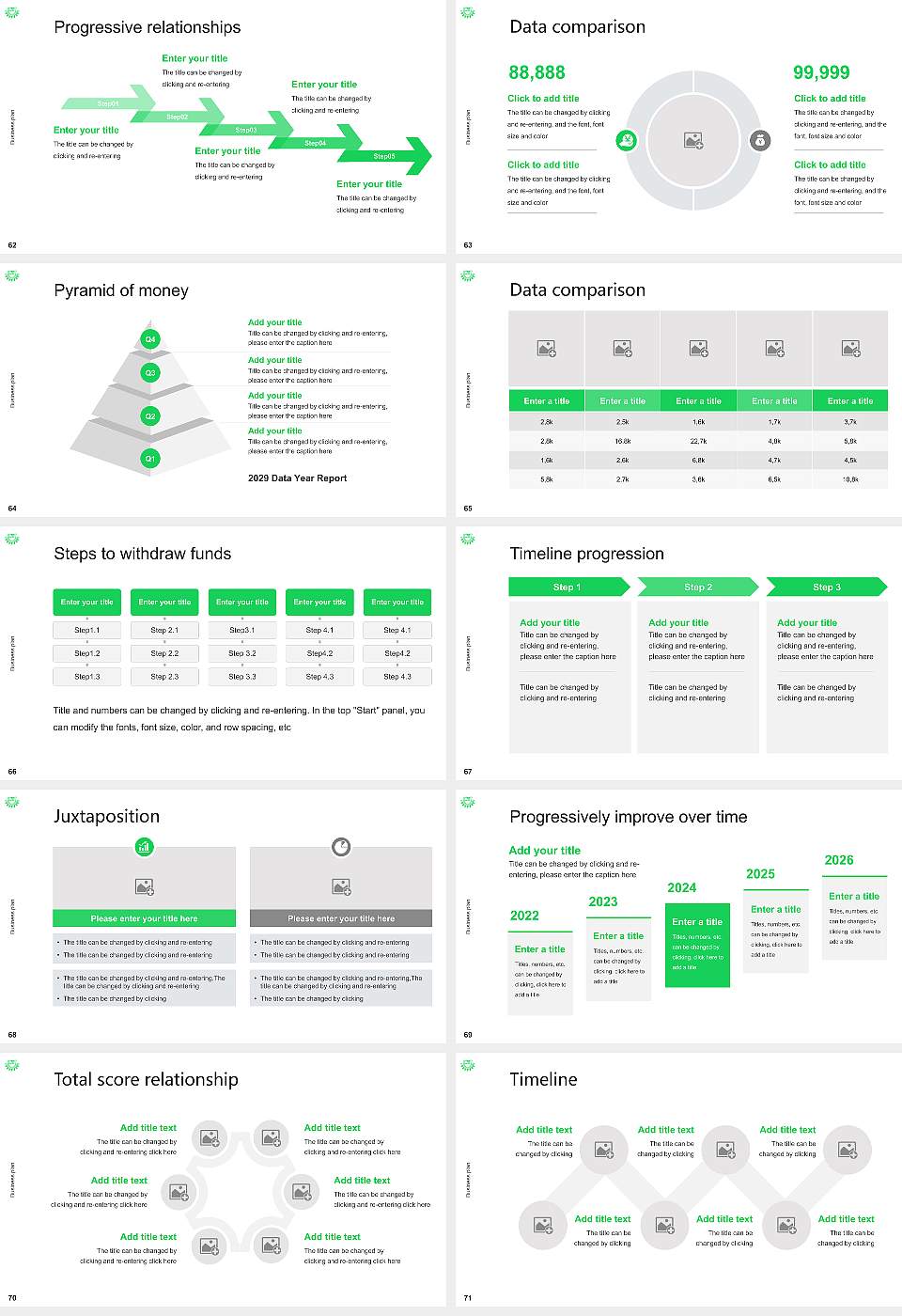The width and height of the screenshot is (902, 1316).
Task: Click the 'Step 2.2' box in withdraw funds
Action: pyautogui.click(x=164, y=653)
